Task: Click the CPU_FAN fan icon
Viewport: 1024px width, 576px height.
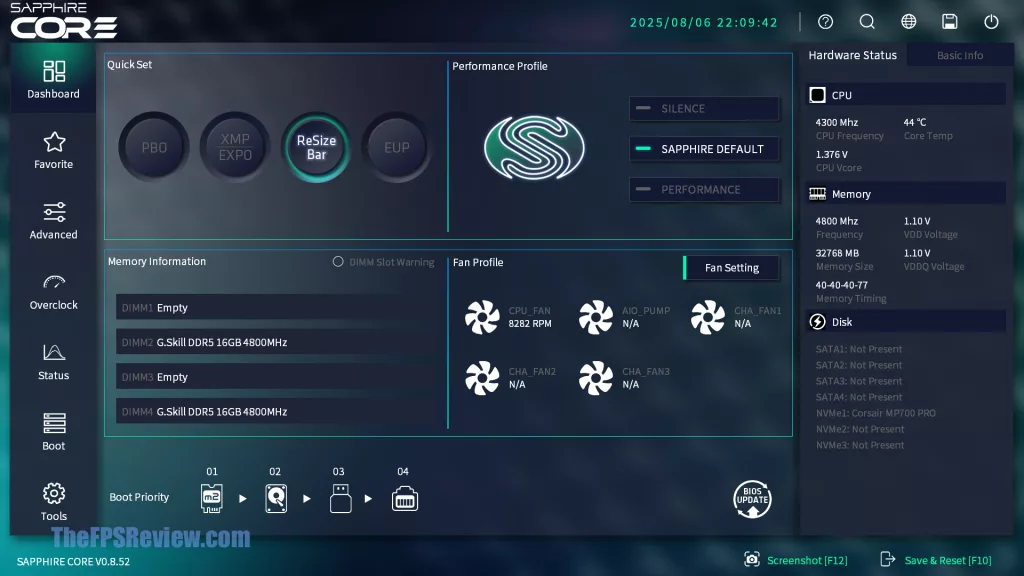Action: [x=482, y=317]
